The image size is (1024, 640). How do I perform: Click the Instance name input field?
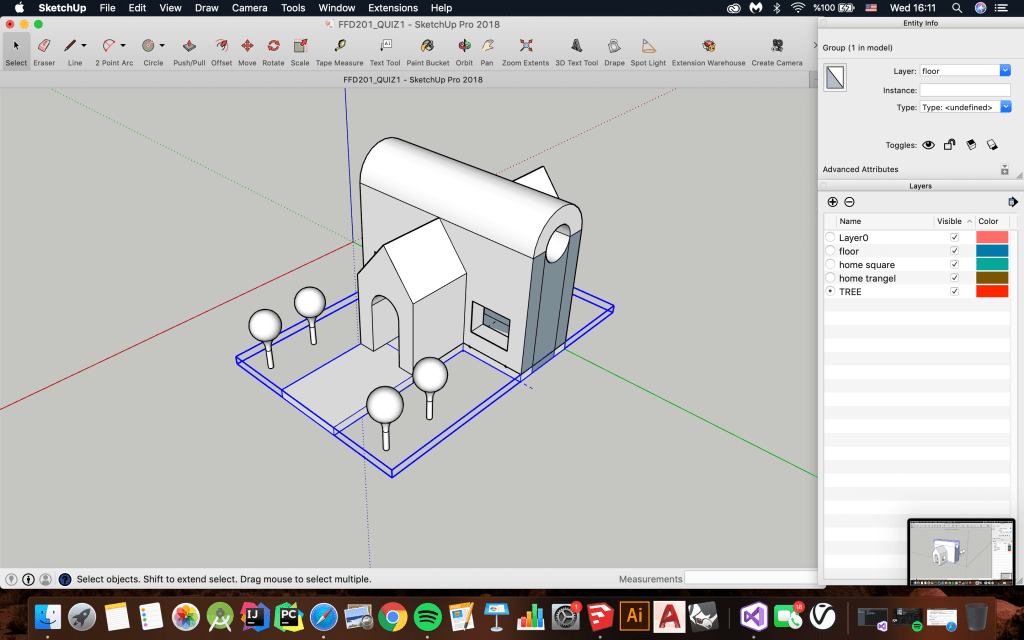click(x=965, y=90)
